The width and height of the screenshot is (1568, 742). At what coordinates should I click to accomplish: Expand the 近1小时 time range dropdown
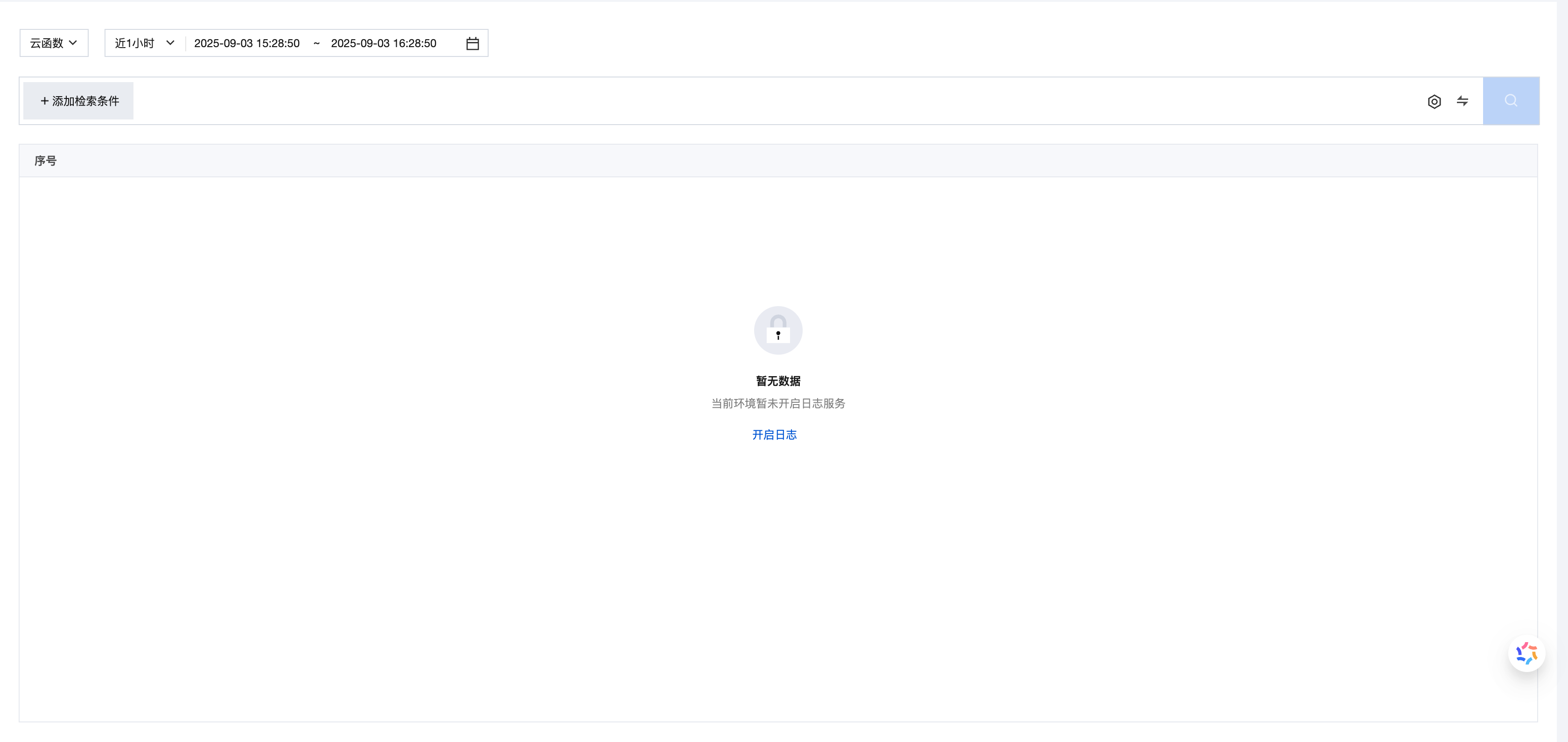pos(145,43)
